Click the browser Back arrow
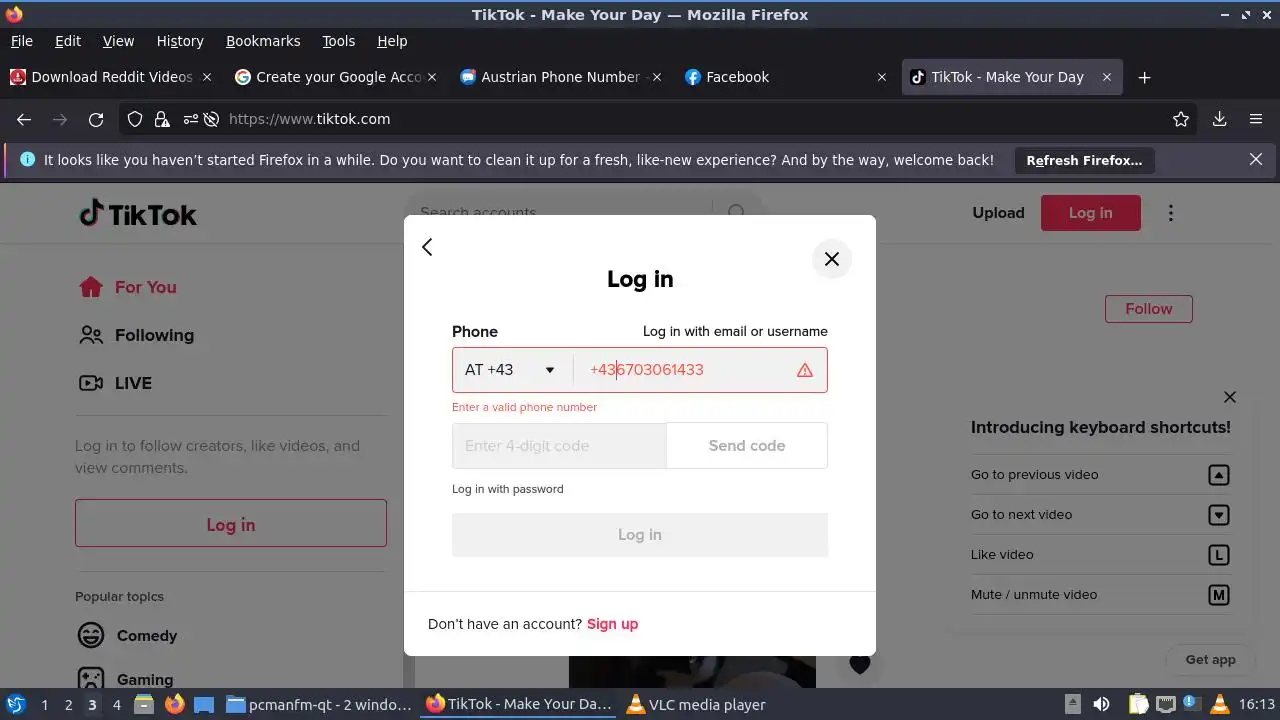 coord(24,119)
